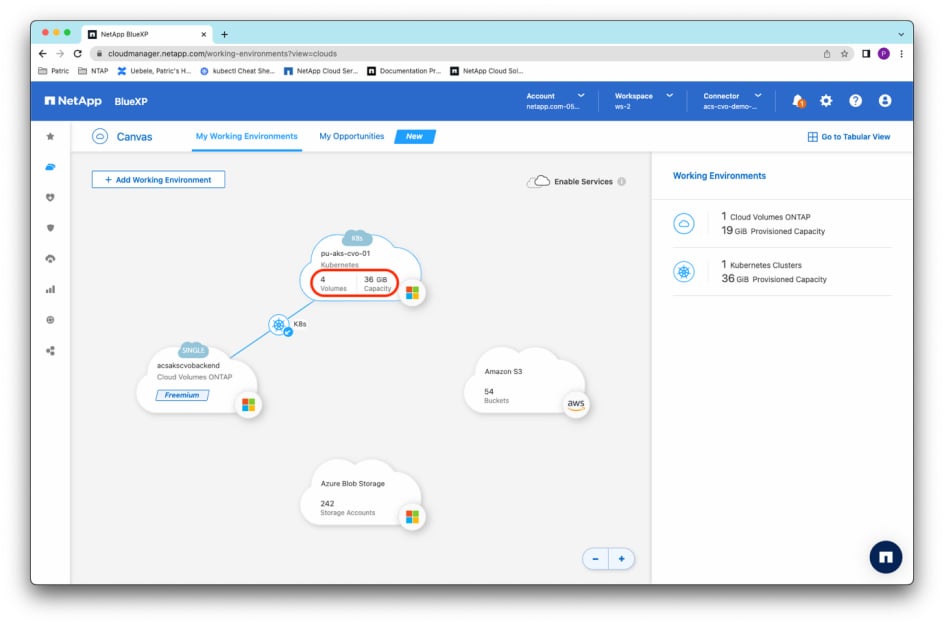Click the Freemium label on acsakscvobackend
Screen dimensions: 944x625
(182, 395)
